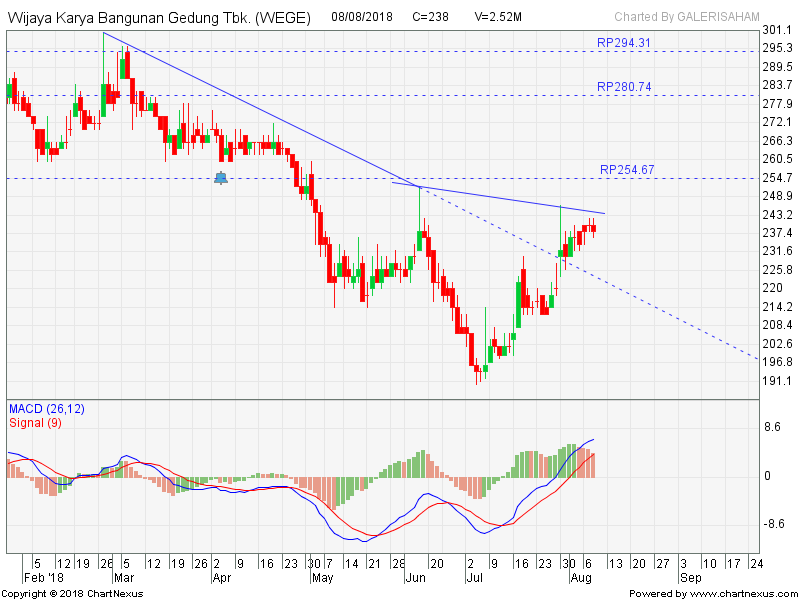800x600 pixels.
Task: Click the RP254.67 price level label
Action: [627, 170]
